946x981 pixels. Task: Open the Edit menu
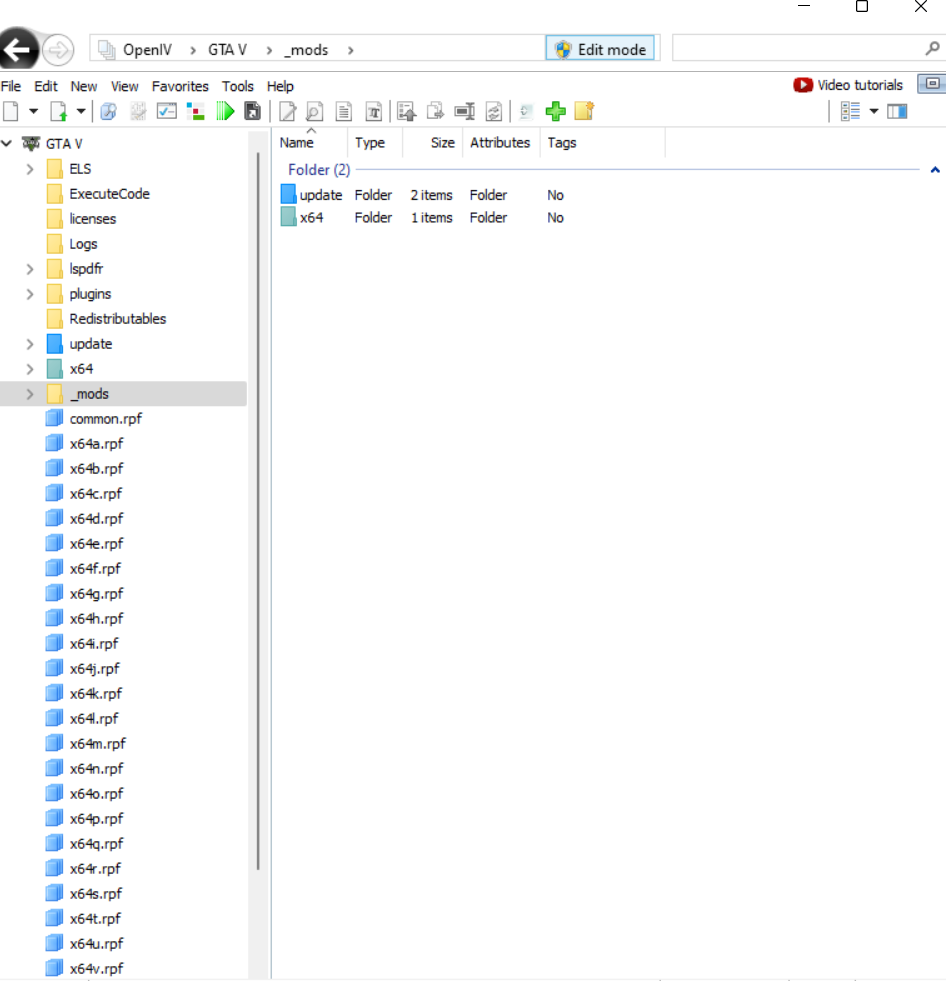[x=46, y=86]
